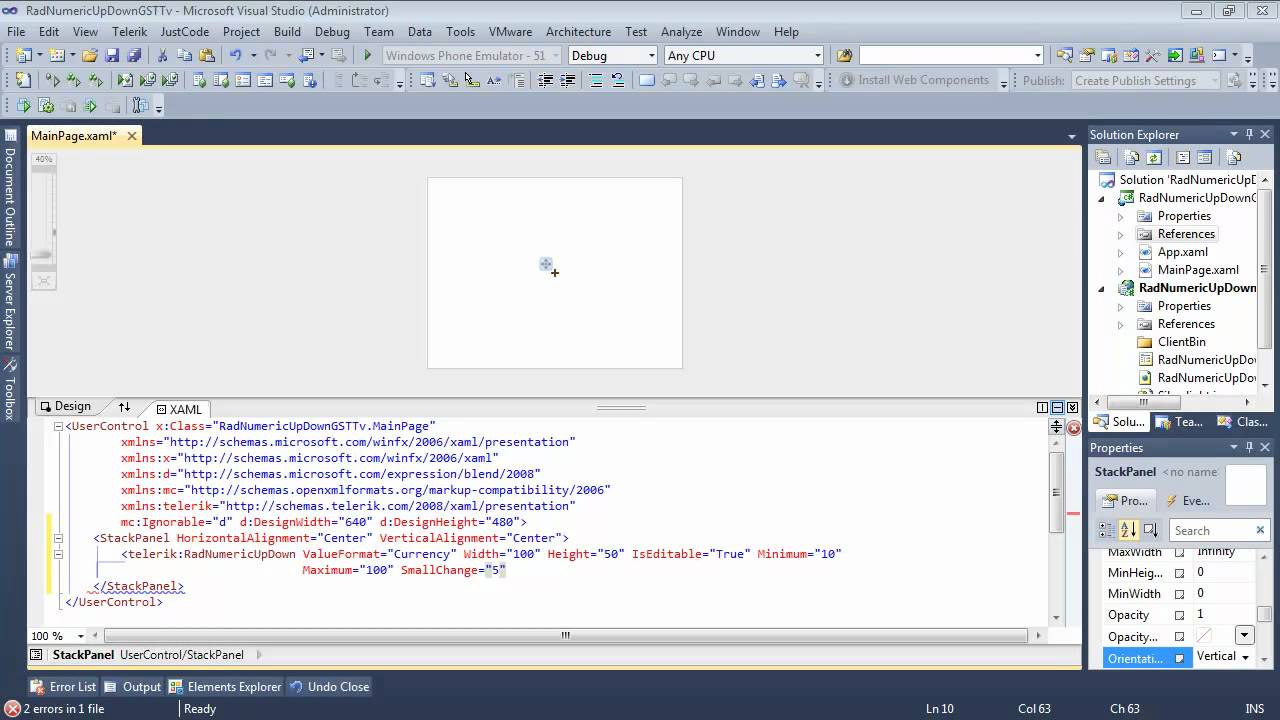Click the Add New Item toolbar icon
The height and width of the screenshot is (720, 1280).
[x=57, y=56]
